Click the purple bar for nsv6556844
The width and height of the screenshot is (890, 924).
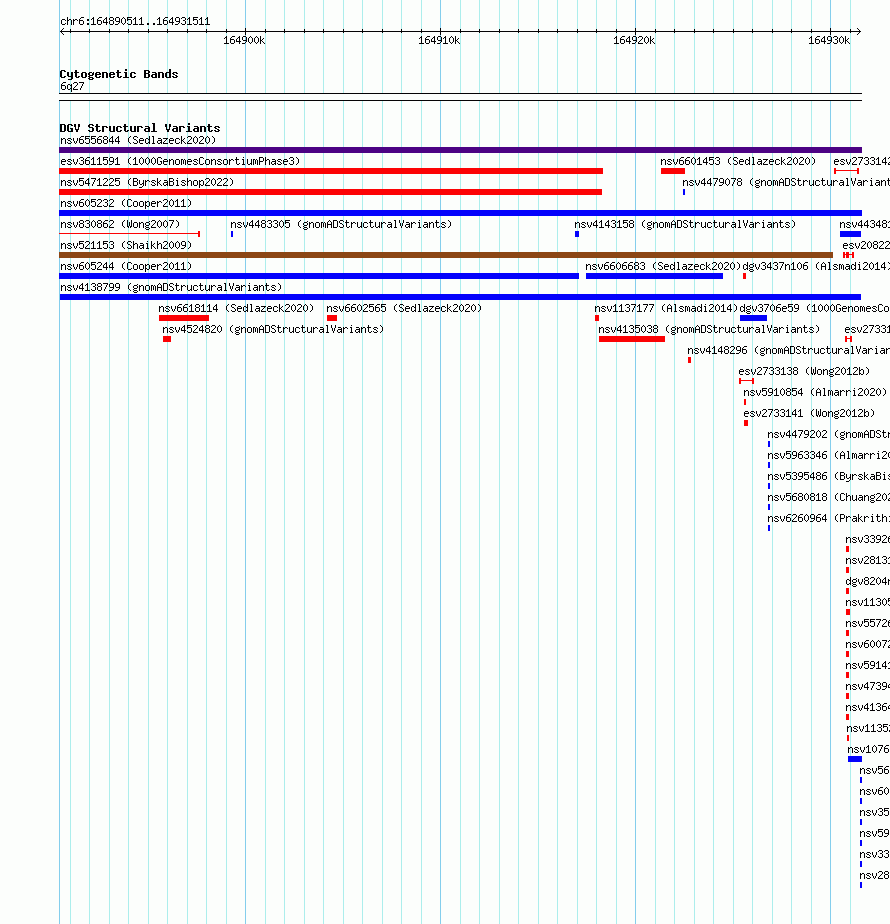(x=460, y=150)
